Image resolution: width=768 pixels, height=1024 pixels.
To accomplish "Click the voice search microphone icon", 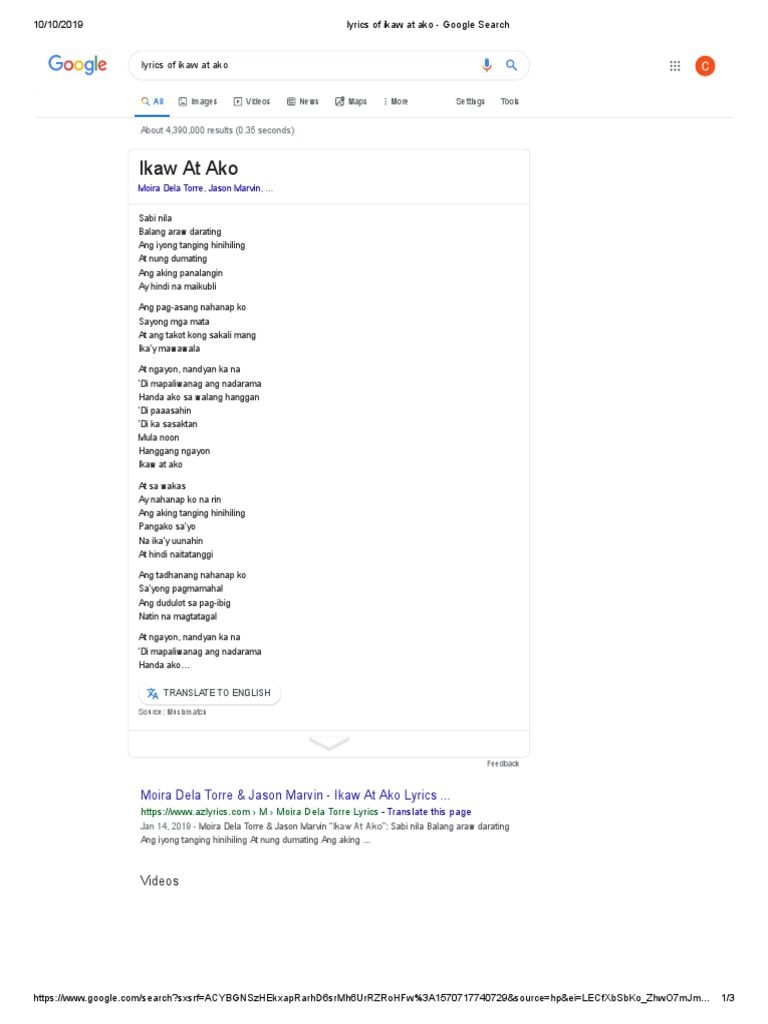I will pyautogui.click(x=487, y=66).
